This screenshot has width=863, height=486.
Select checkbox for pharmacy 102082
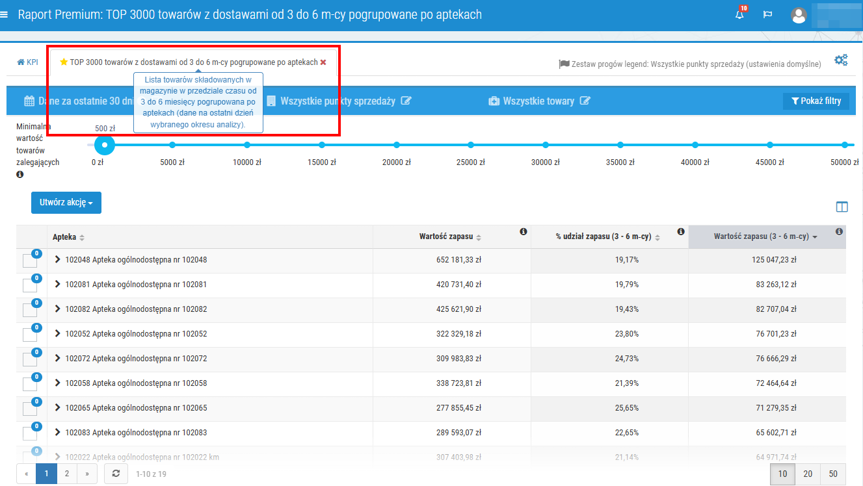pyautogui.click(x=29, y=311)
